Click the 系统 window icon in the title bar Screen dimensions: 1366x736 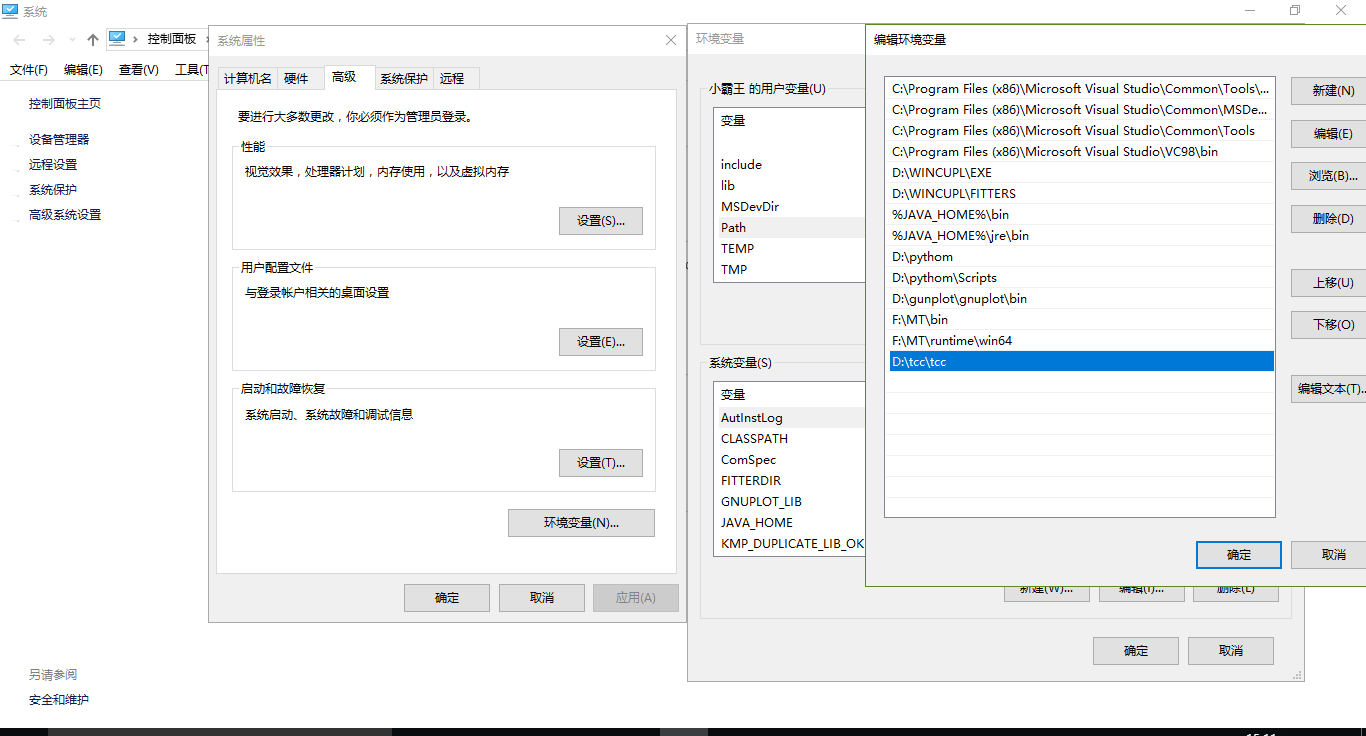(x=10, y=11)
